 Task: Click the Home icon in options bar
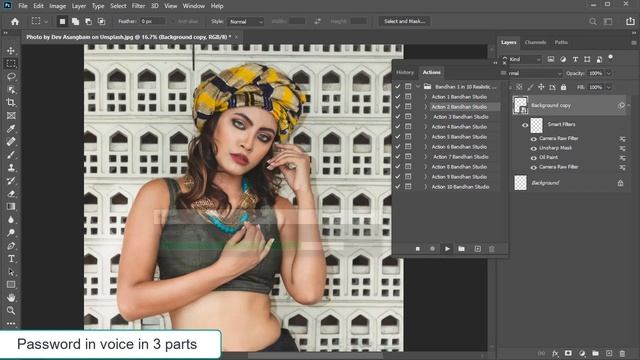(x=15, y=21)
